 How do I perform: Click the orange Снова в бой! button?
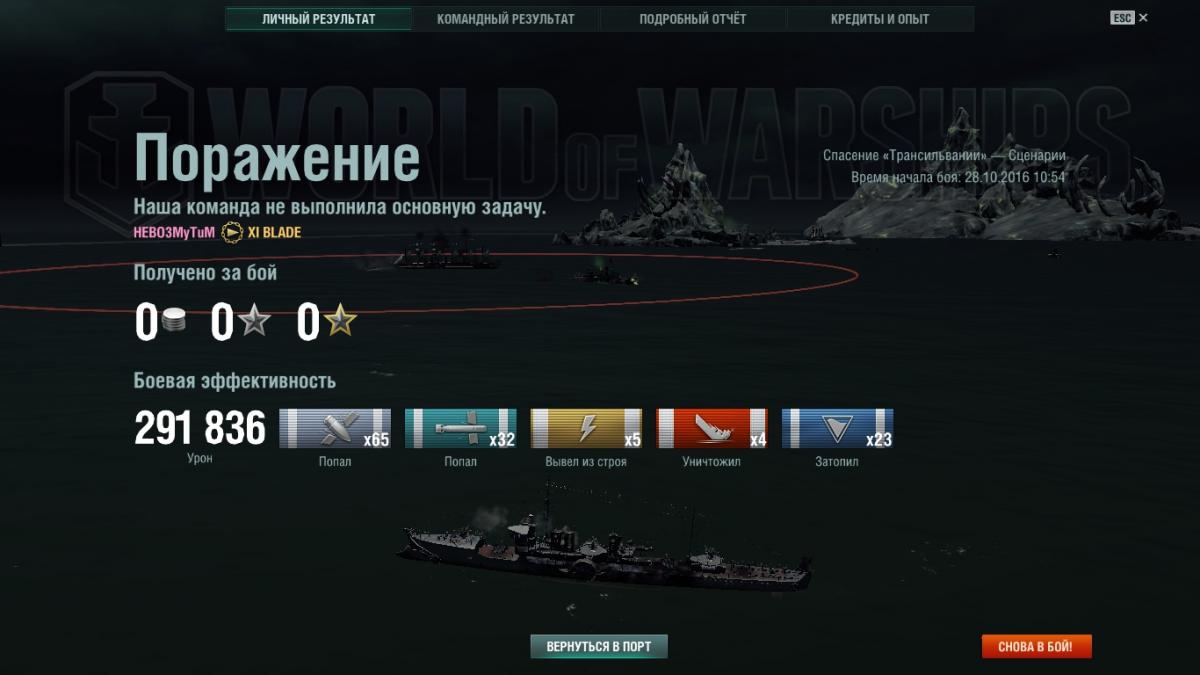1036,647
